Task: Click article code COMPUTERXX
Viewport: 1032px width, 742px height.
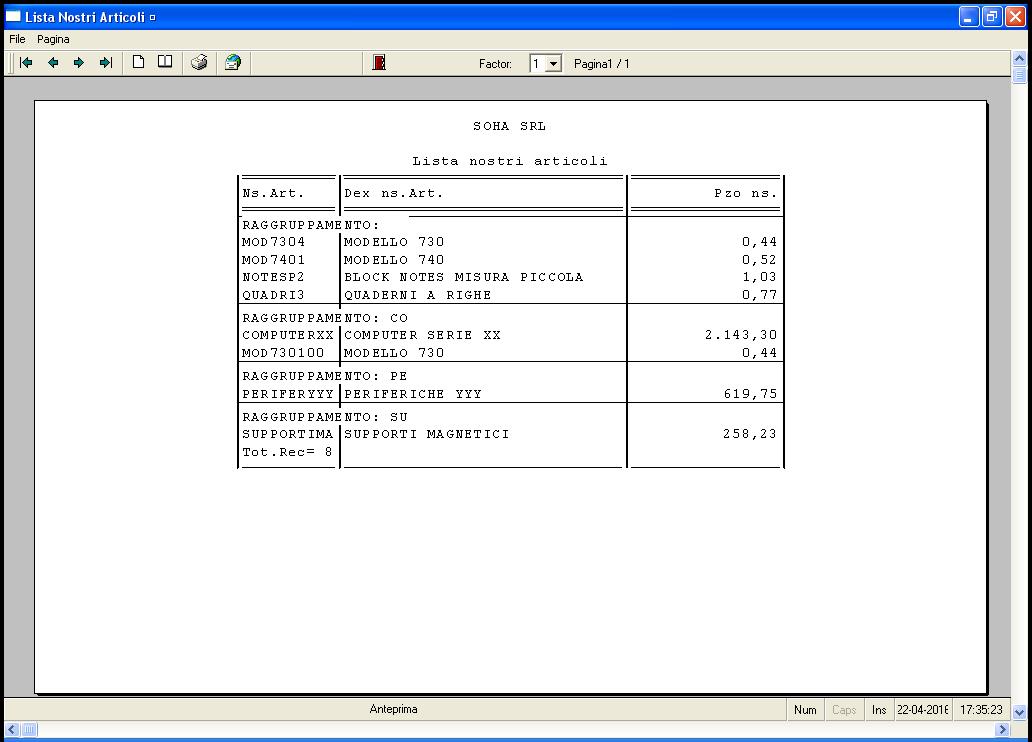Action: tap(288, 334)
